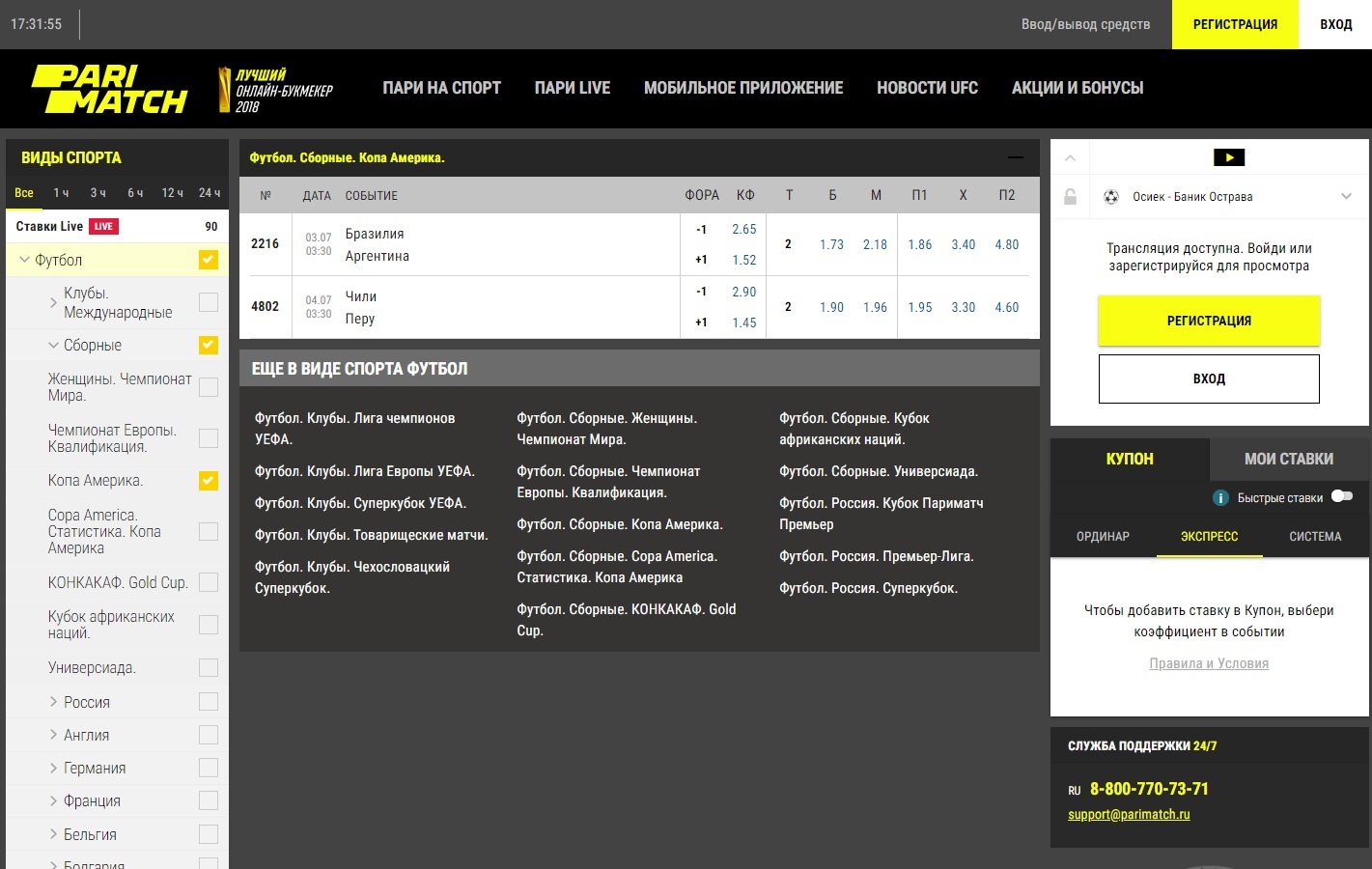The image size is (1372, 869).
Task: Open the Осиек - Баник Острава match dropdown
Action: (1346, 197)
